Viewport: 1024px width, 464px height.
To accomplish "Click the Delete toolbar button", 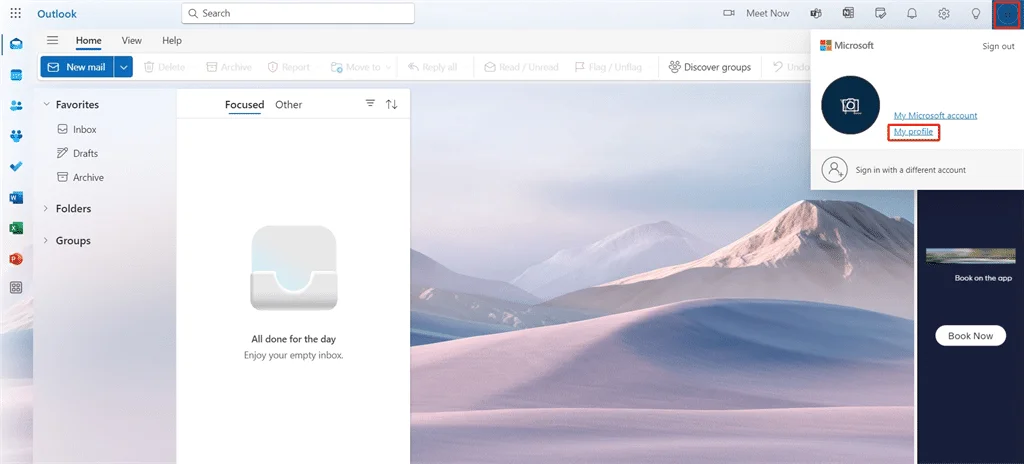I will [165, 67].
